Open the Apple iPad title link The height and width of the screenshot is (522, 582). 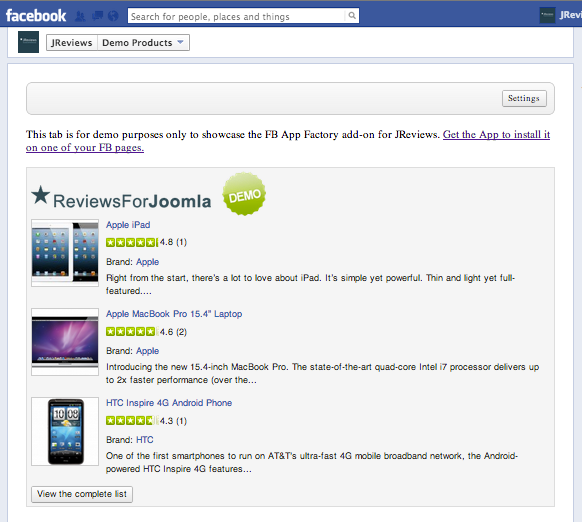pos(128,225)
